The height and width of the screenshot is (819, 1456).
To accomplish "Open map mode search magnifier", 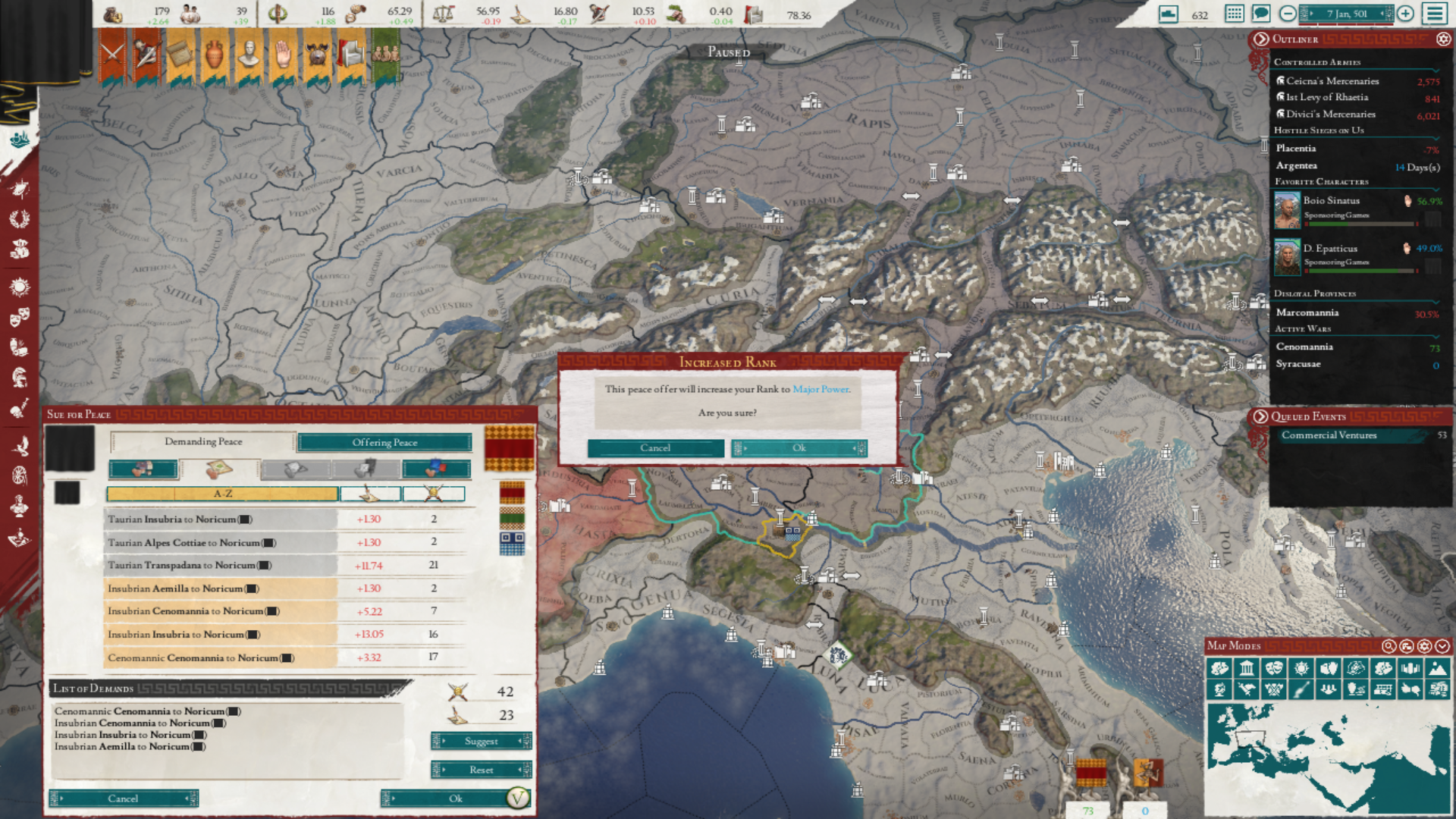I will pyautogui.click(x=1389, y=646).
